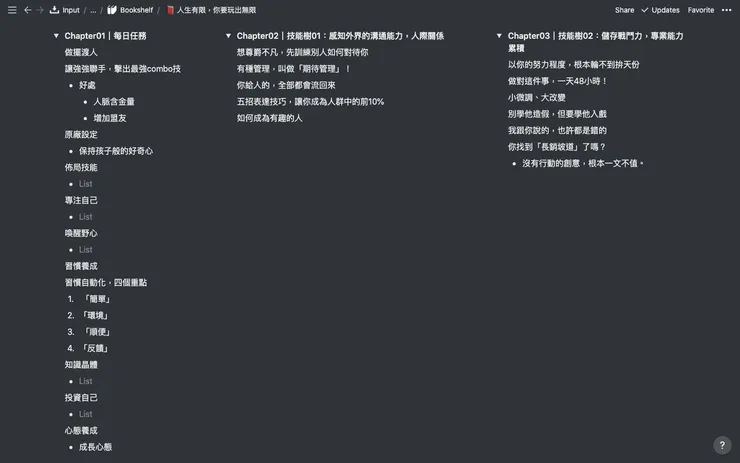Click the 習慣自動化，四個重點 line

106,283
